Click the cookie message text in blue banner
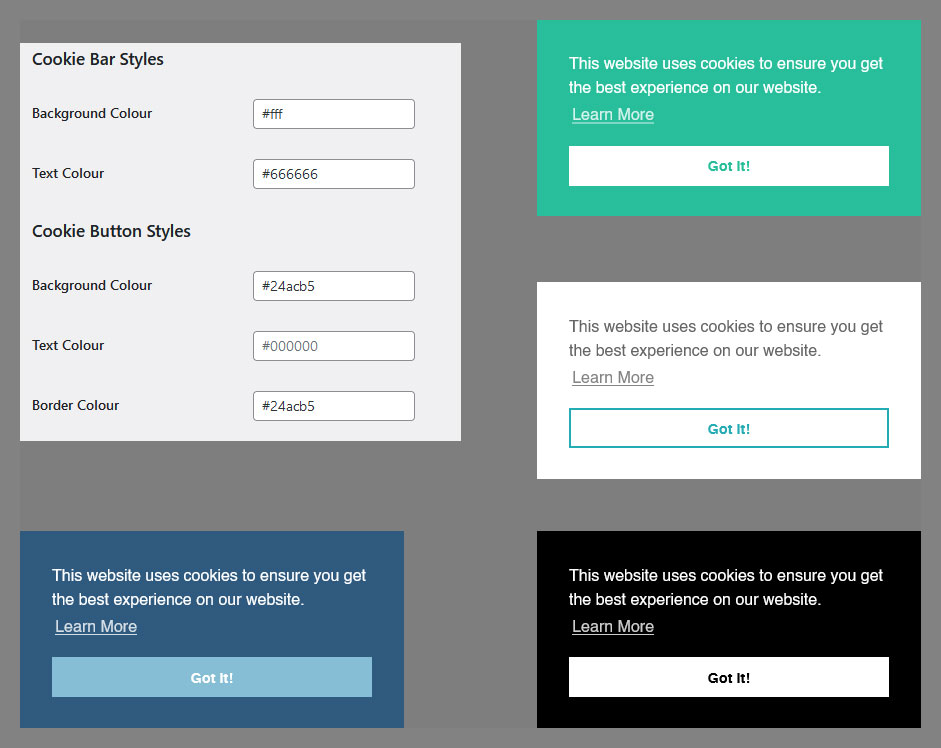The width and height of the screenshot is (941, 748). pyautogui.click(x=209, y=588)
